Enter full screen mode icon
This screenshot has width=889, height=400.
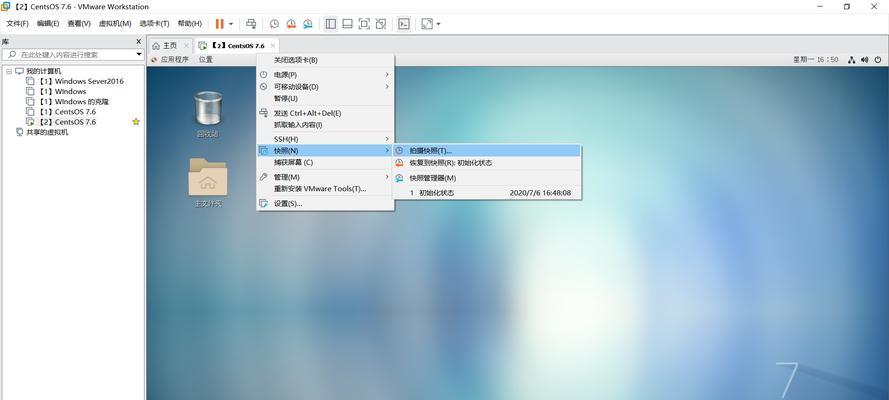click(365, 24)
